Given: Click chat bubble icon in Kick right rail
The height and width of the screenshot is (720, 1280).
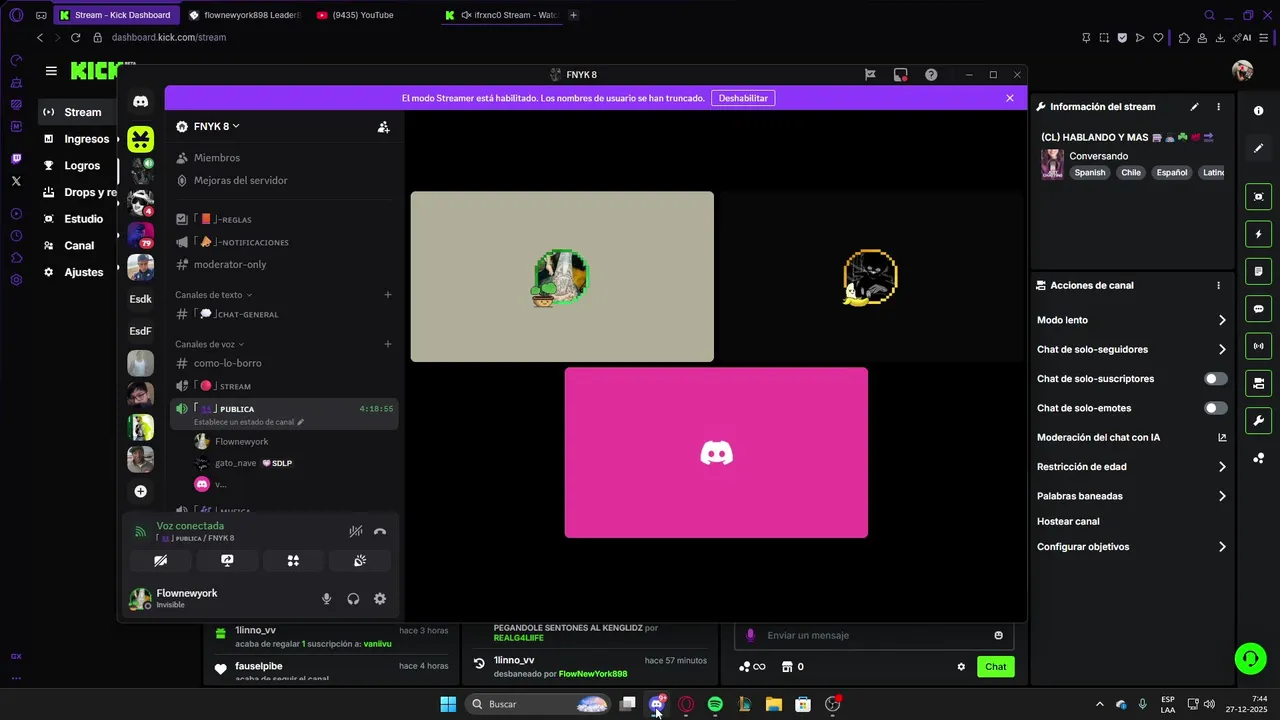Looking at the screenshot, I should [1259, 309].
